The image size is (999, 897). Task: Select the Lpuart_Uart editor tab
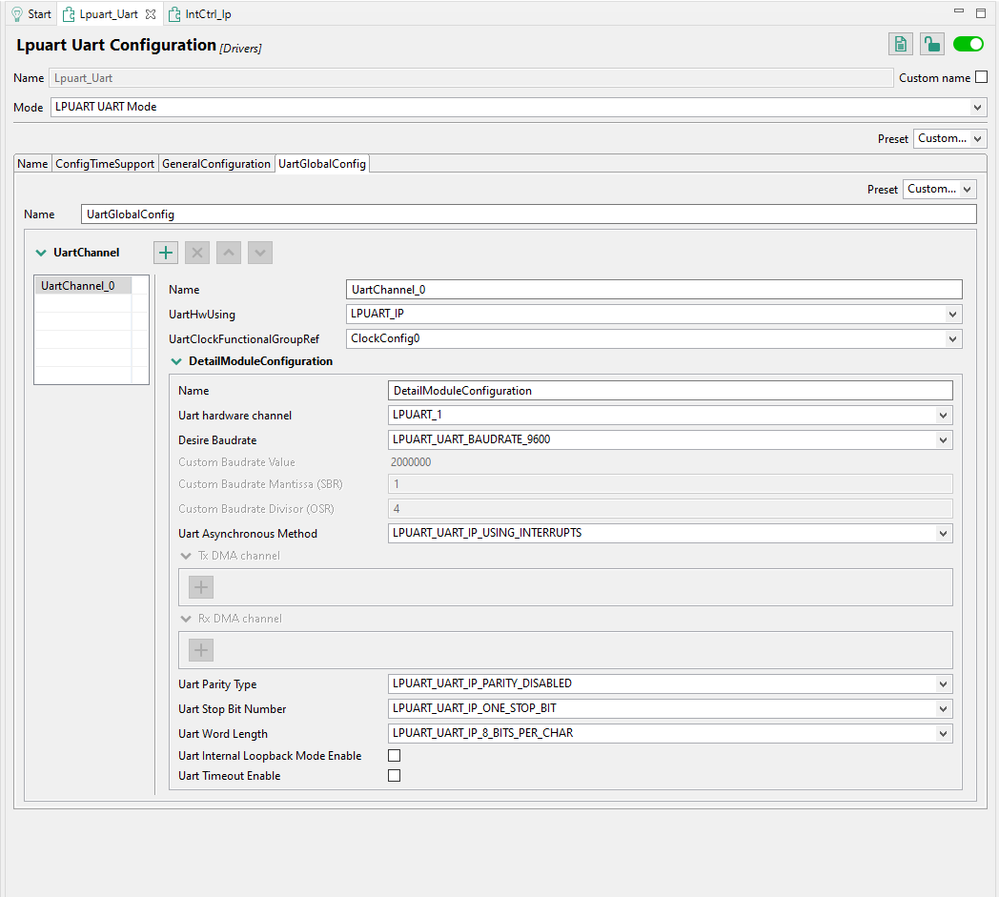click(x=109, y=14)
